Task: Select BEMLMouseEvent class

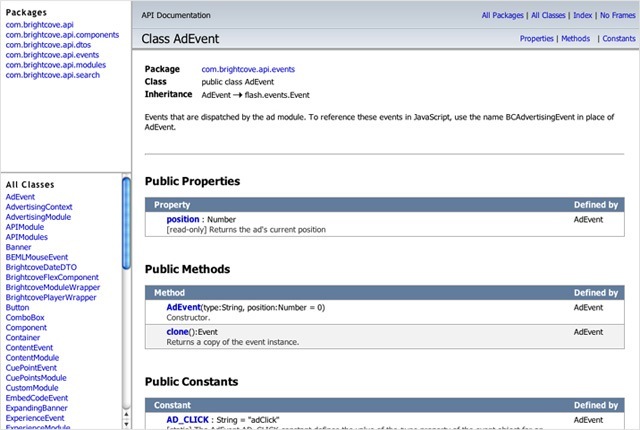Action: [x=37, y=257]
